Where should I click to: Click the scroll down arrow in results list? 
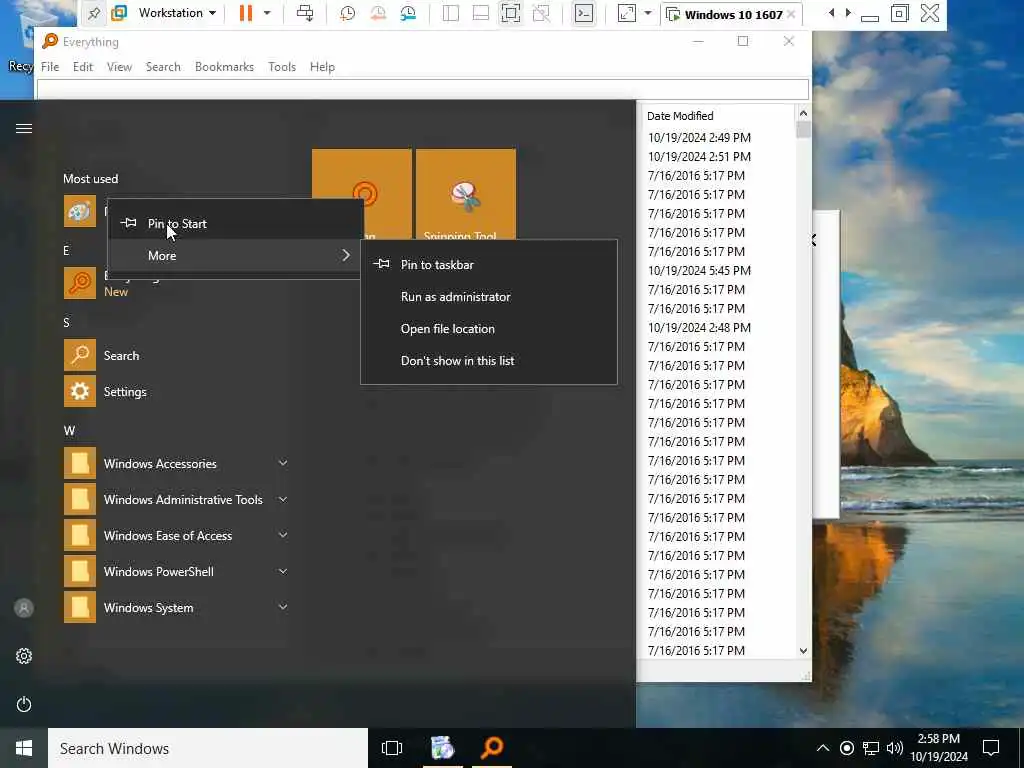(803, 650)
